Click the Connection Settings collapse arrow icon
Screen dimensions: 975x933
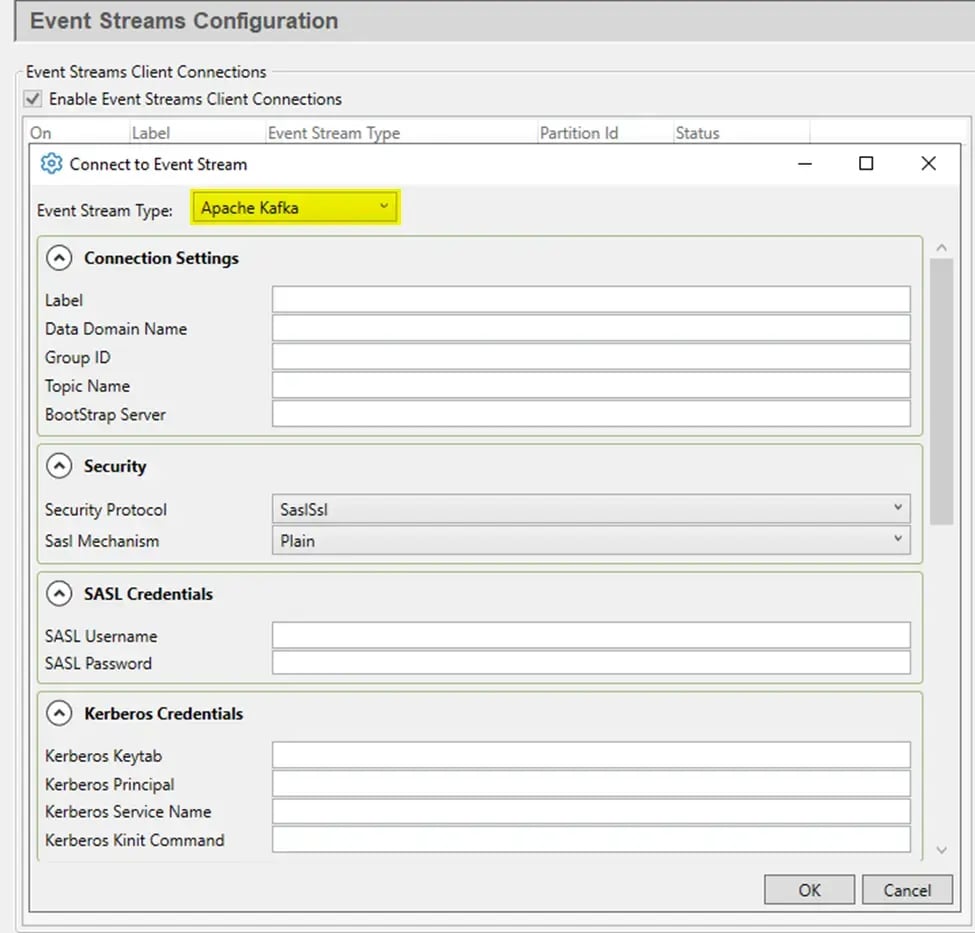(x=59, y=258)
